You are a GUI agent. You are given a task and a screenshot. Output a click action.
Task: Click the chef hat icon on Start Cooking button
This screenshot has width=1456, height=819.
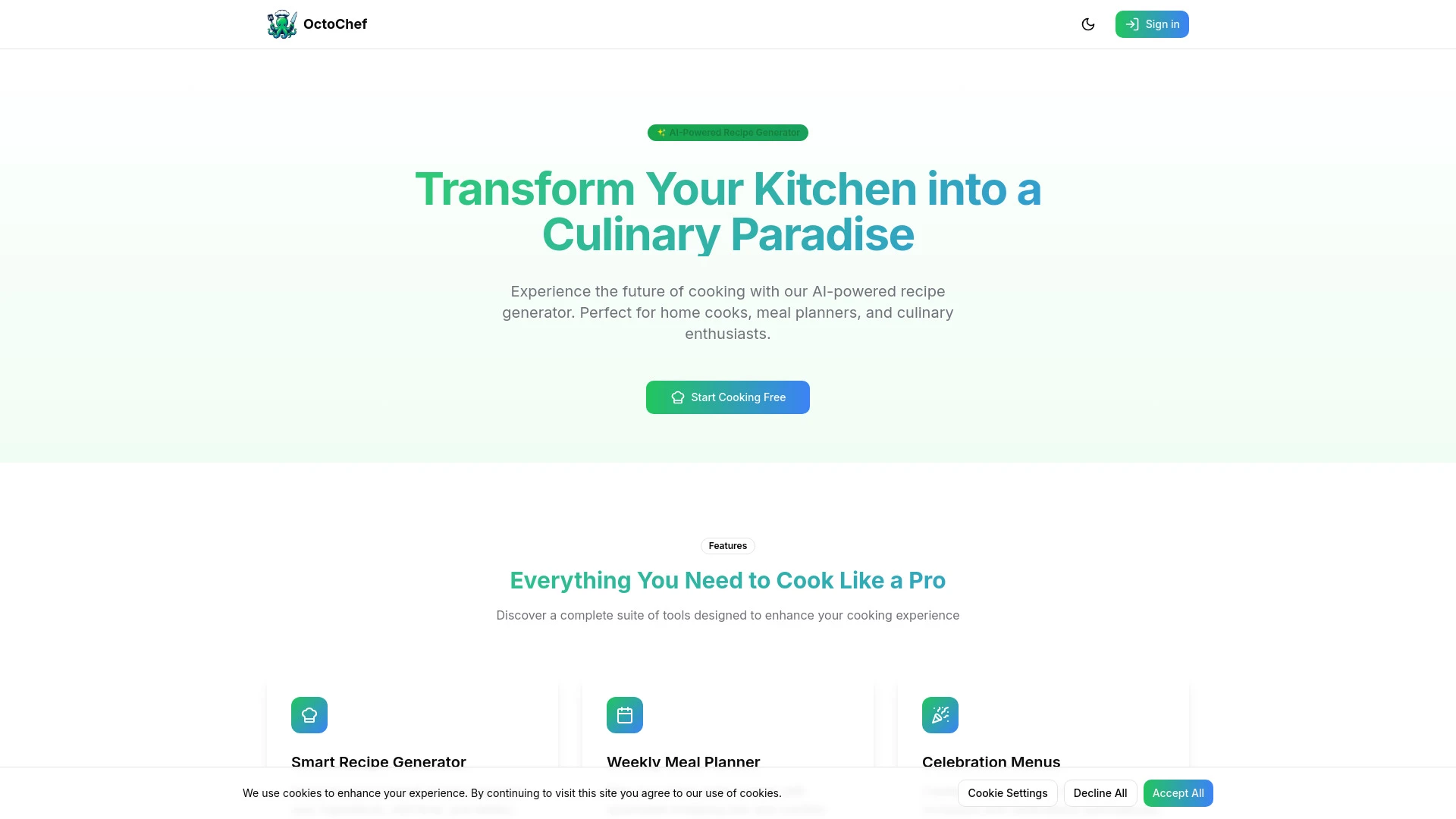pyautogui.click(x=678, y=397)
